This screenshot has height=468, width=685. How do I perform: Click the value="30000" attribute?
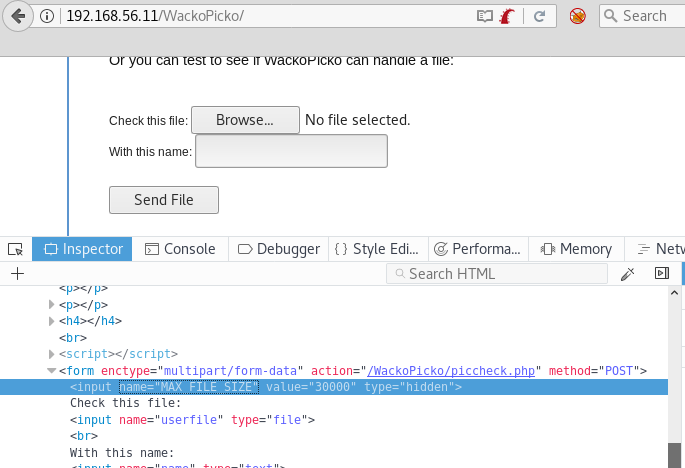[311, 387]
